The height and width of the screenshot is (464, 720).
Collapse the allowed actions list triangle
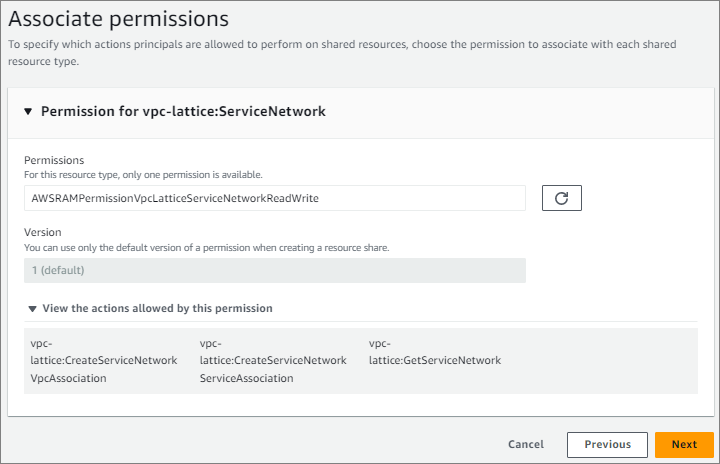[x=32, y=309]
